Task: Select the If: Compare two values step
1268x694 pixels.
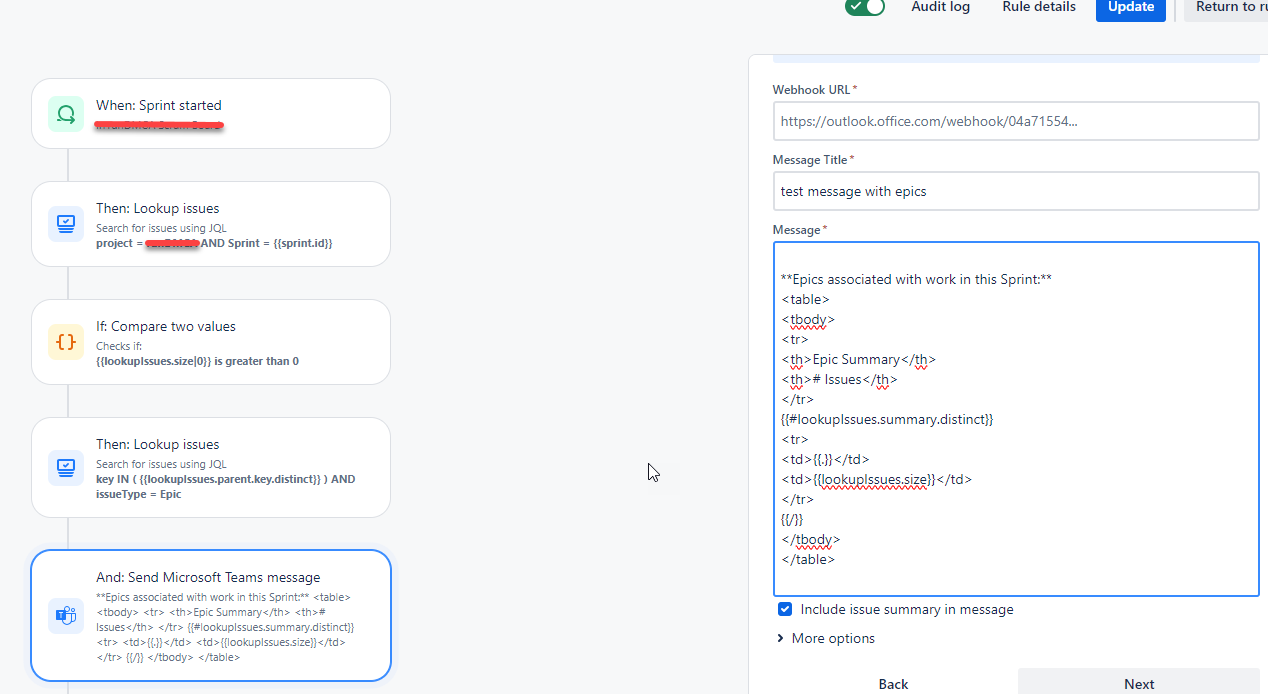Action: point(211,342)
